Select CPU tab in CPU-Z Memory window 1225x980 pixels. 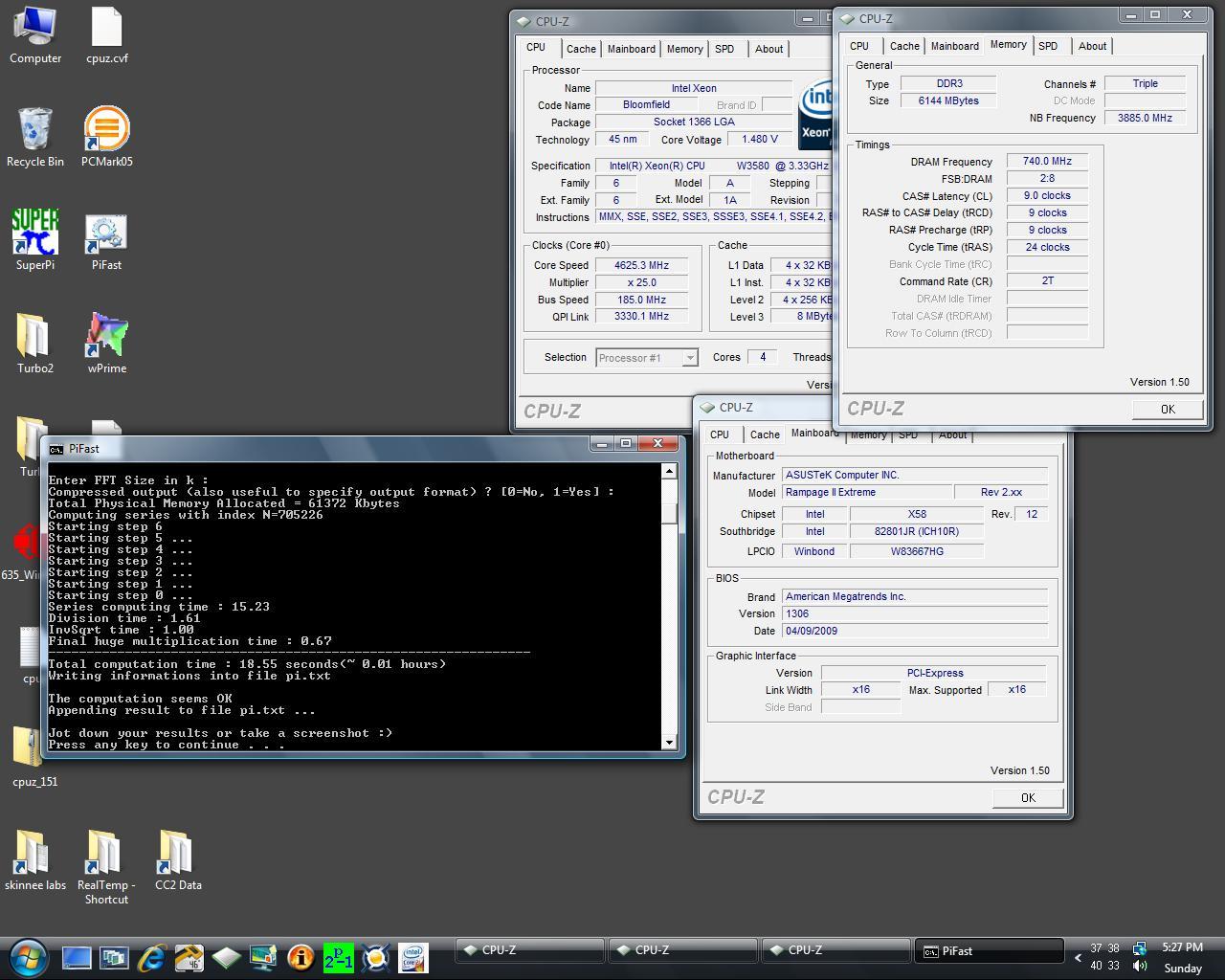[859, 46]
